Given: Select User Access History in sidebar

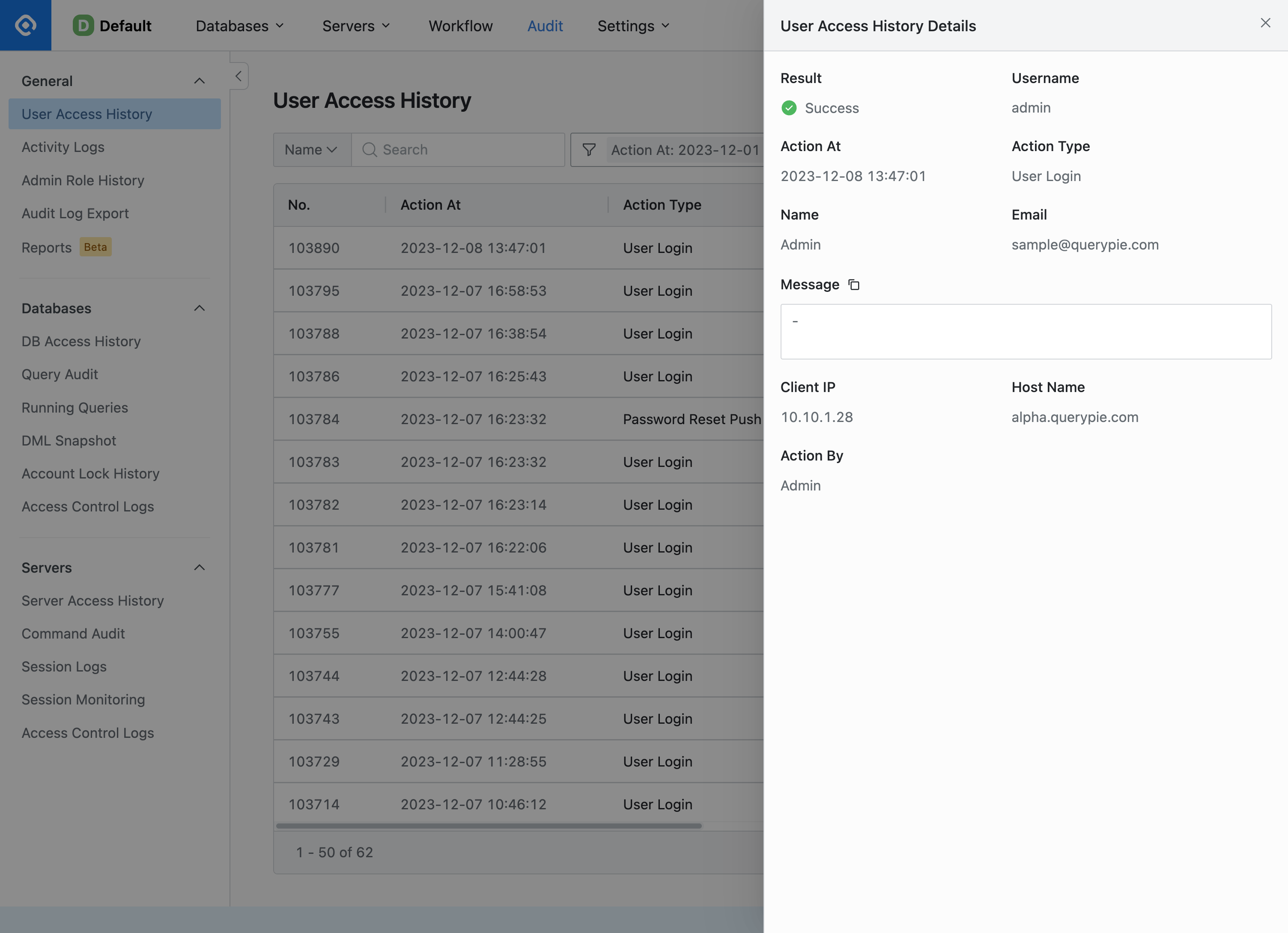Looking at the screenshot, I should 115,114.
